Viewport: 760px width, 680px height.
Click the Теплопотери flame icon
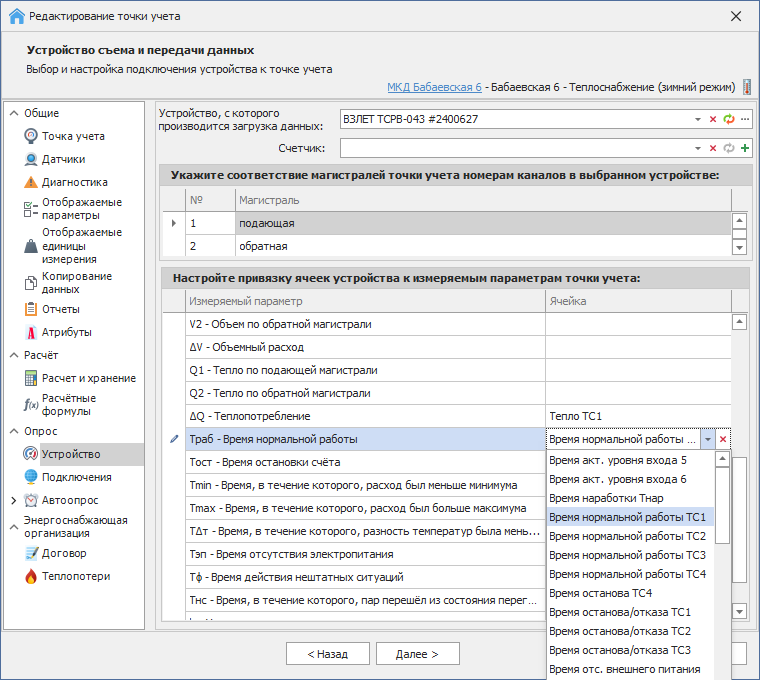click(31, 576)
